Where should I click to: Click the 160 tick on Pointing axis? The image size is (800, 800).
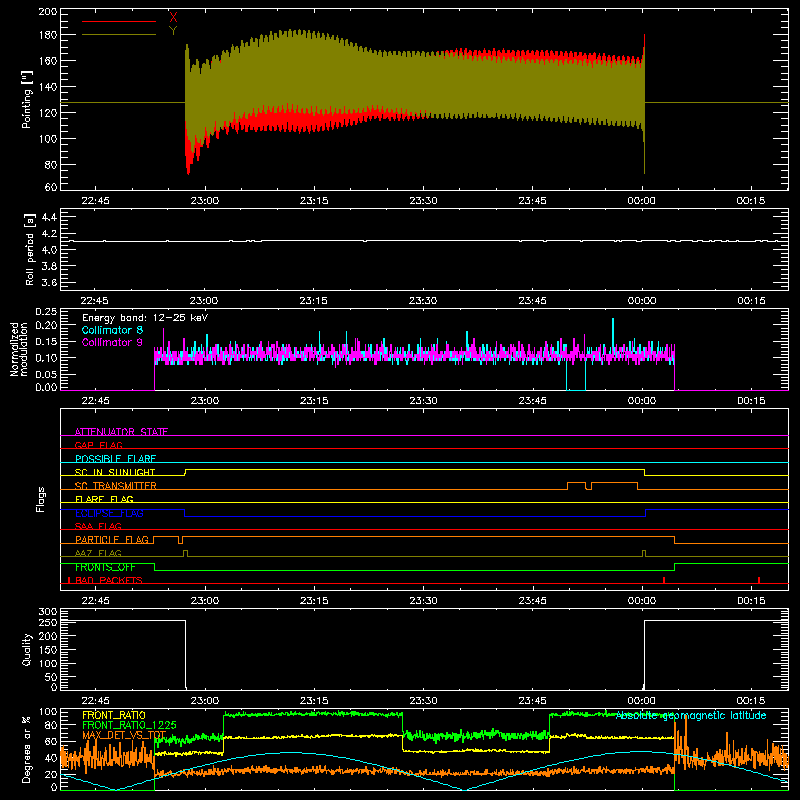(x=48, y=61)
